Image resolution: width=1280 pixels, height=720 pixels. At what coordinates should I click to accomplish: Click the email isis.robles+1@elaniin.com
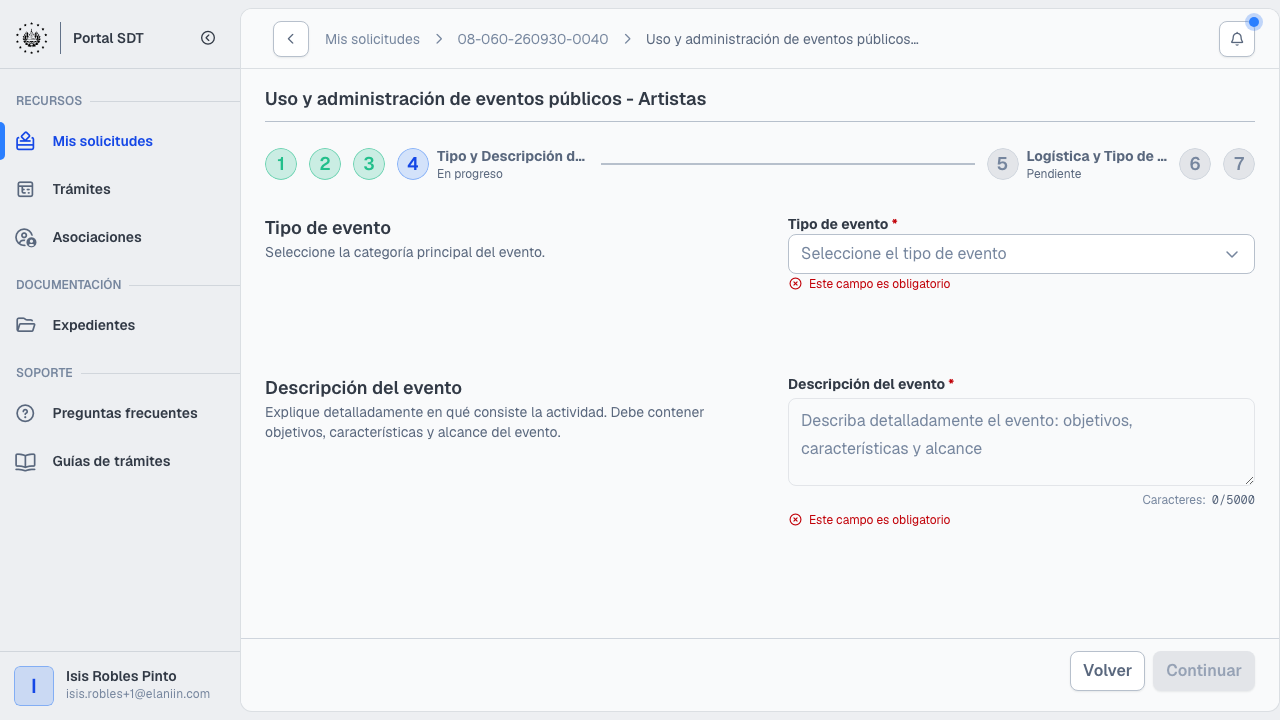[x=138, y=694]
